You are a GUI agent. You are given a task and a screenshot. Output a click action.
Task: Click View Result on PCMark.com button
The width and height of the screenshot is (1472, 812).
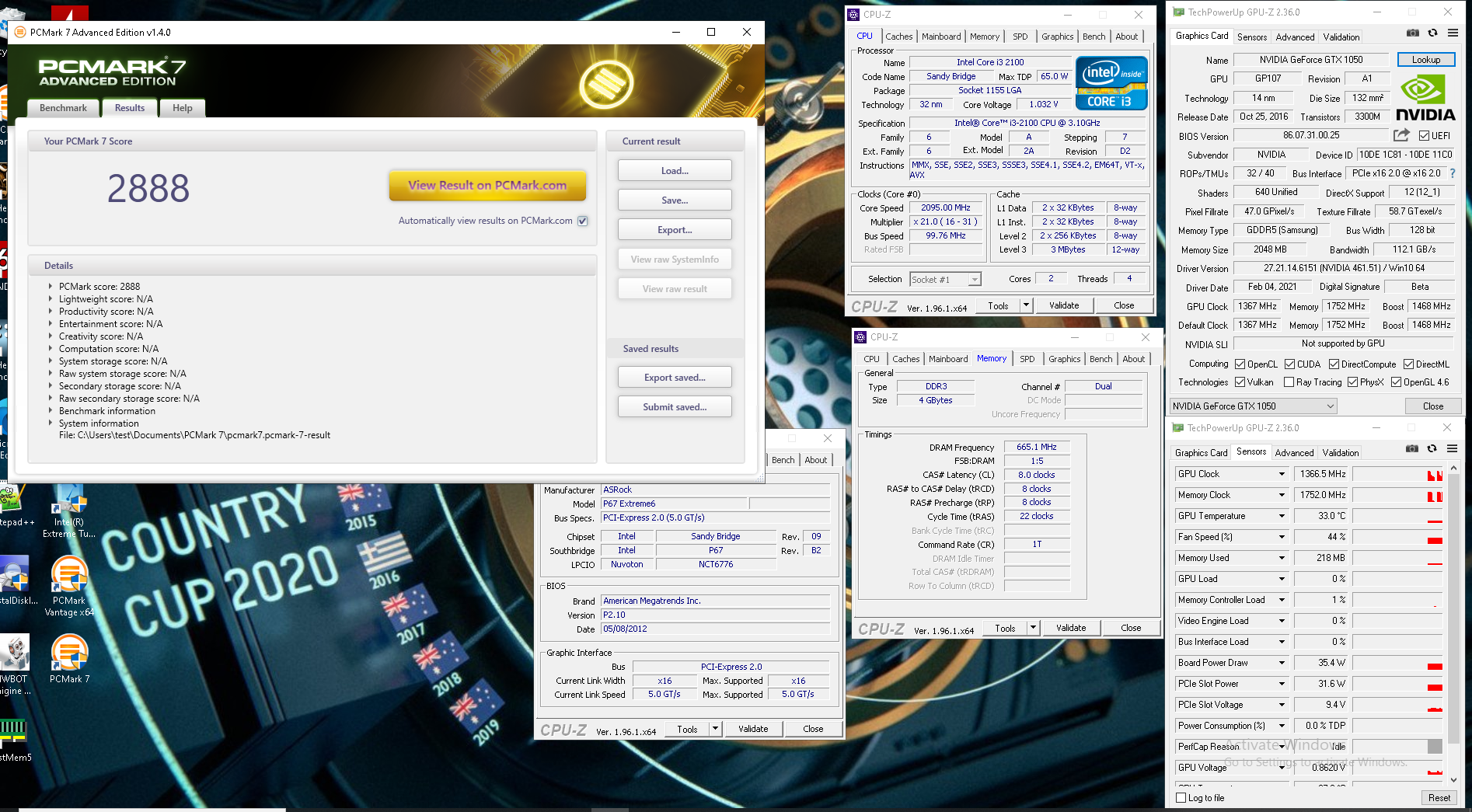(x=487, y=185)
